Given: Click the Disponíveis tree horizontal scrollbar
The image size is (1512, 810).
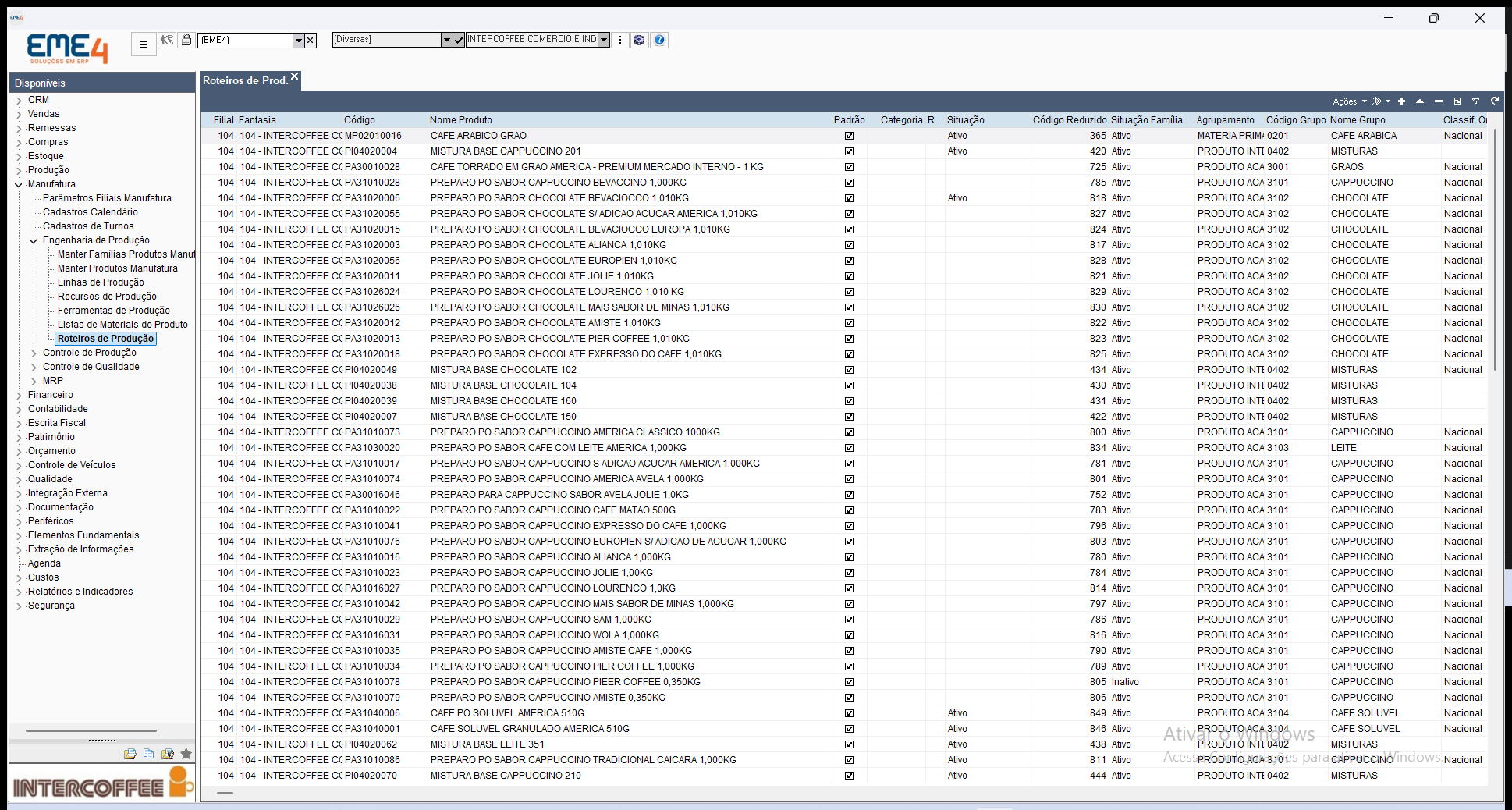Looking at the screenshot, I should (91, 731).
